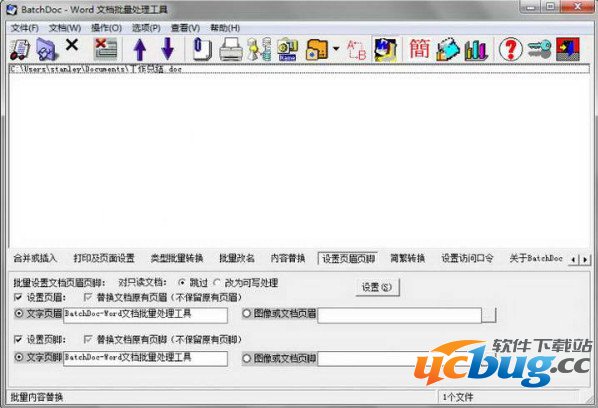Open help with the red question mark icon
598x408 pixels.
click(x=511, y=49)
